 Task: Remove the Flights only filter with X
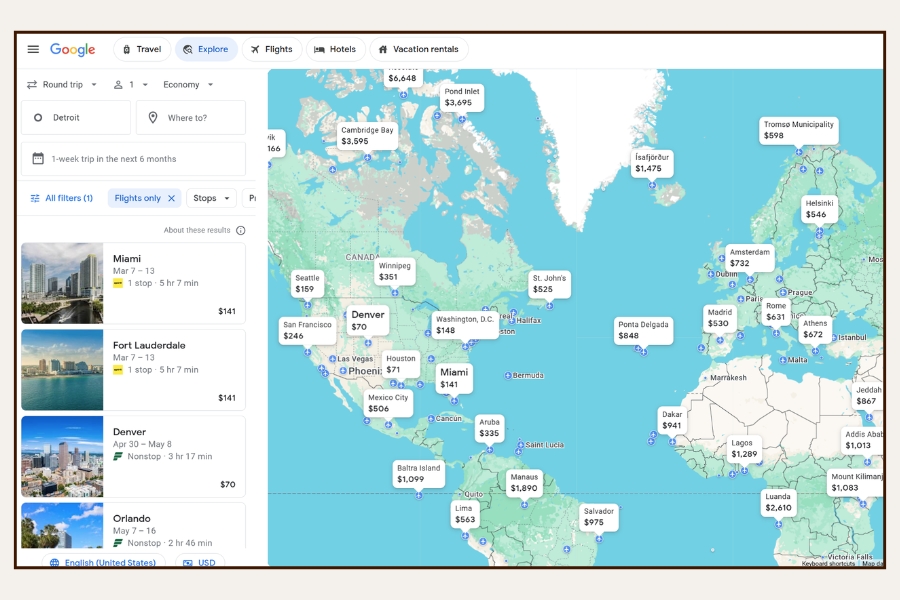coord(171,198)
